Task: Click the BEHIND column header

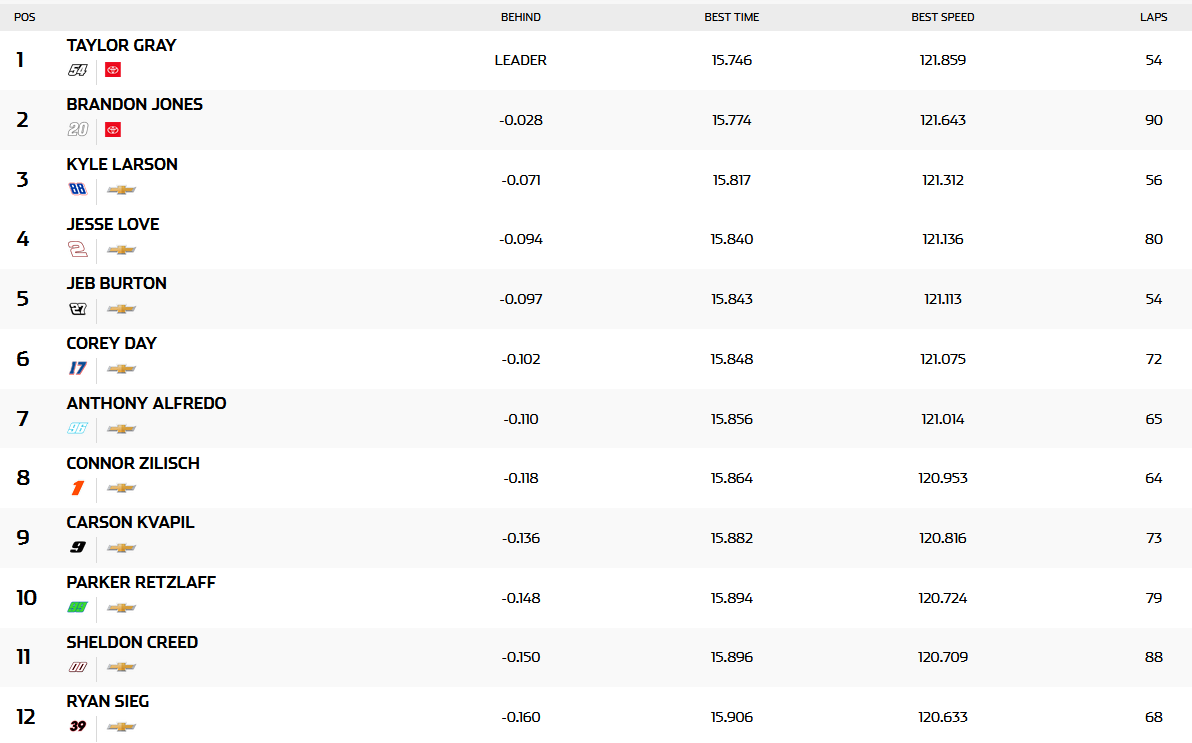Action: tap(520, 17)
